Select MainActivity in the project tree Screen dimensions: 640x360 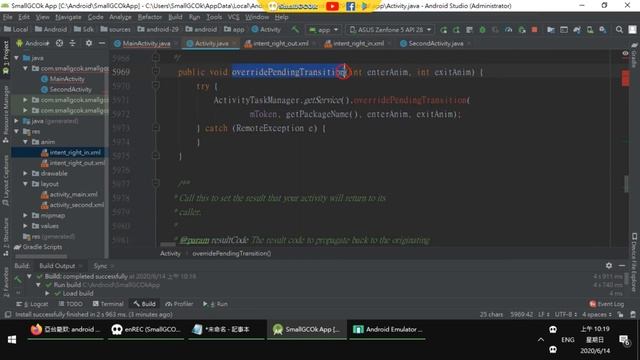pos(67,79)
